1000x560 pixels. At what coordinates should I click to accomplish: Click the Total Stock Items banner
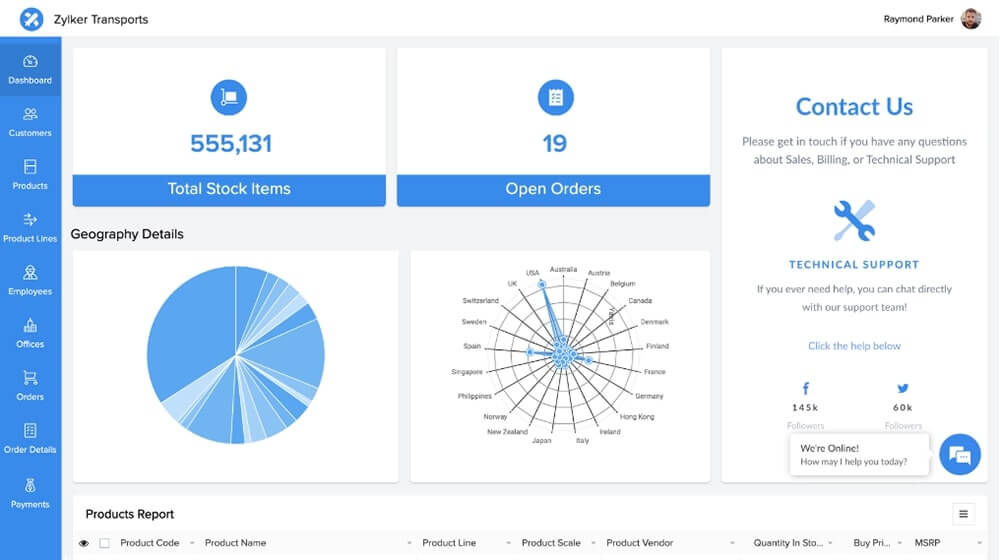pyautogui.click(x=229, y=190)
